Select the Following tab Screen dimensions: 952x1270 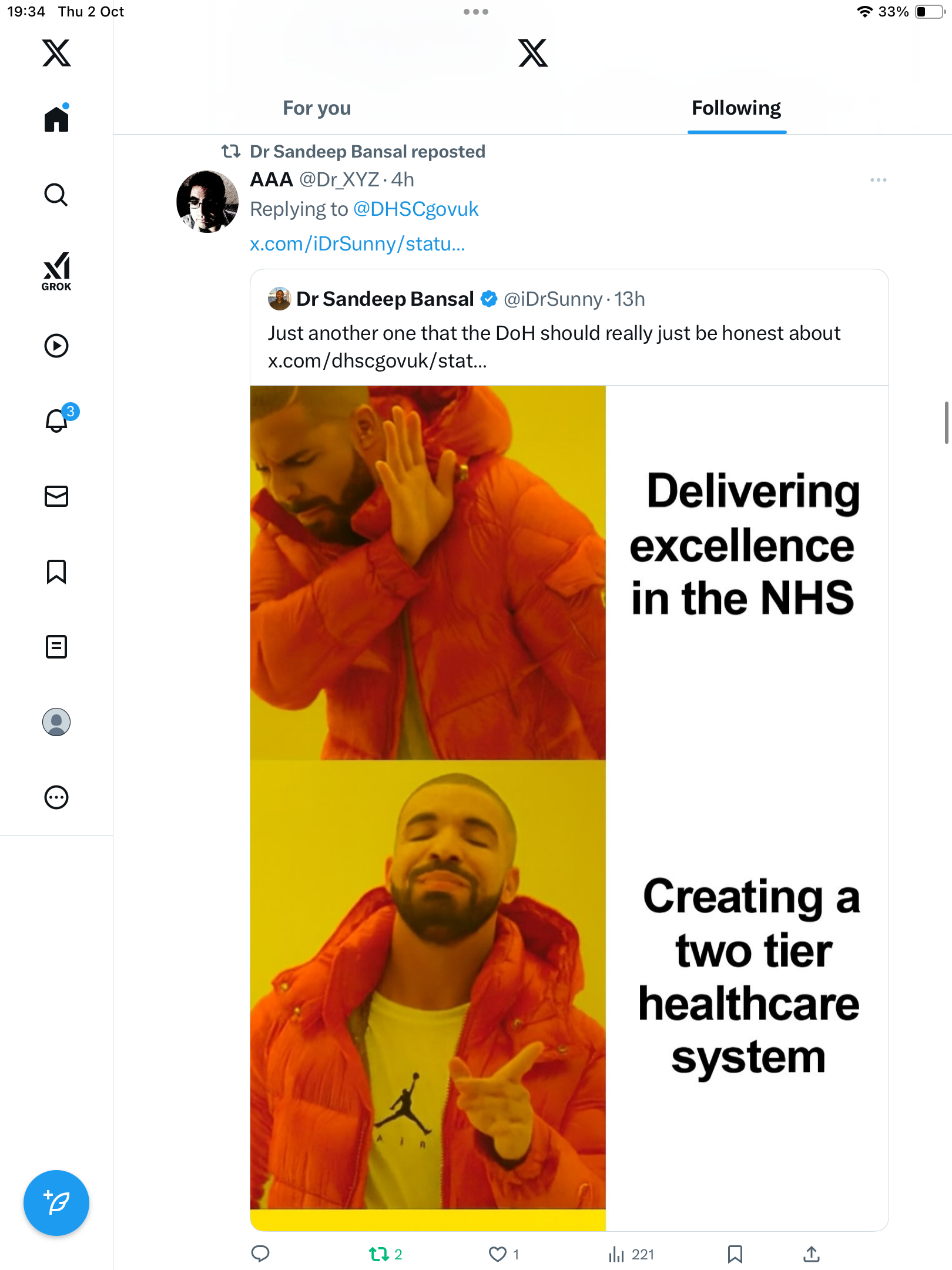[736, 108]
